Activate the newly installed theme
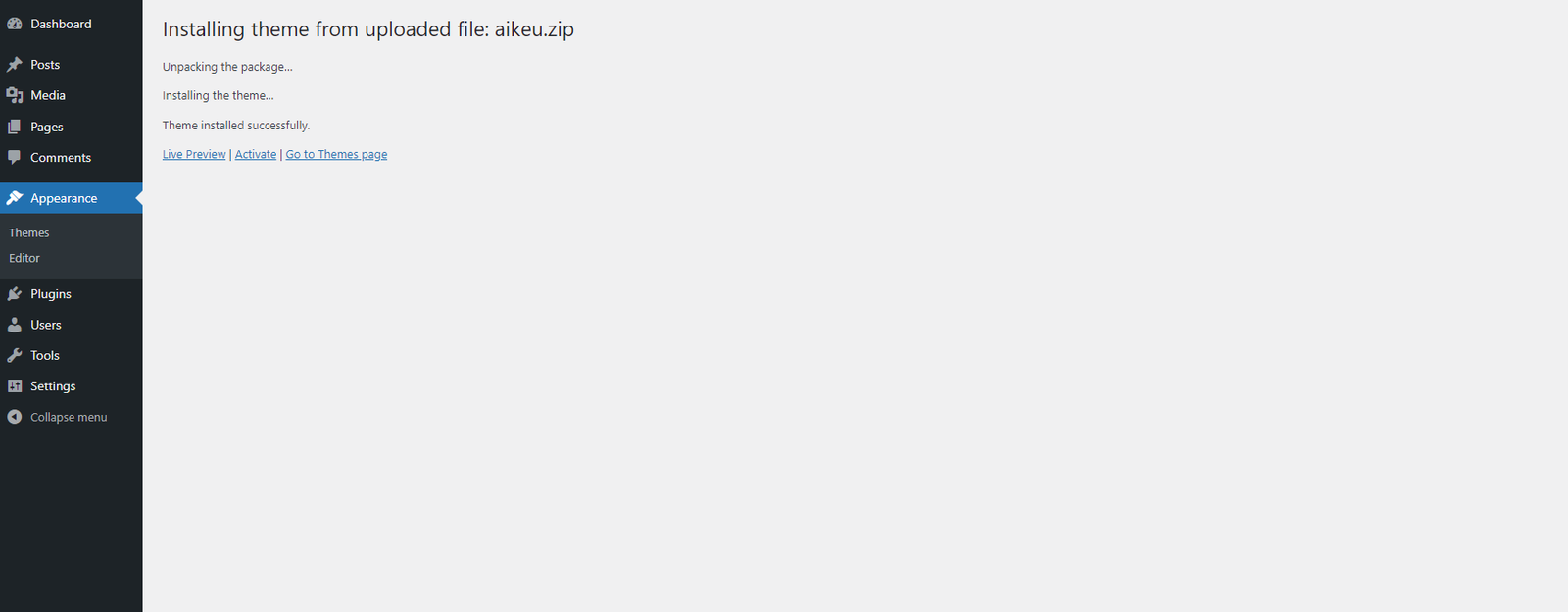The height and width of the screenshot is (612, 1568). [x=256, y=155]
